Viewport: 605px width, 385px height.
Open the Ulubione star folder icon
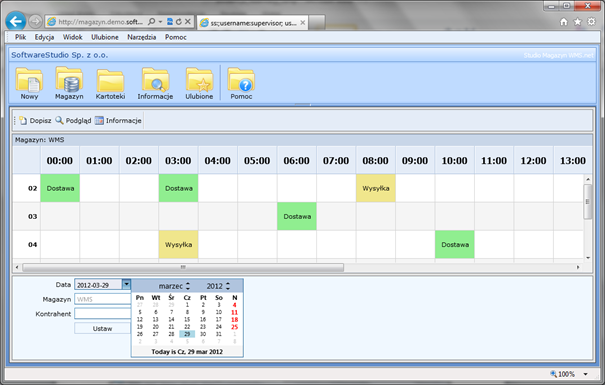click(199, 80)
